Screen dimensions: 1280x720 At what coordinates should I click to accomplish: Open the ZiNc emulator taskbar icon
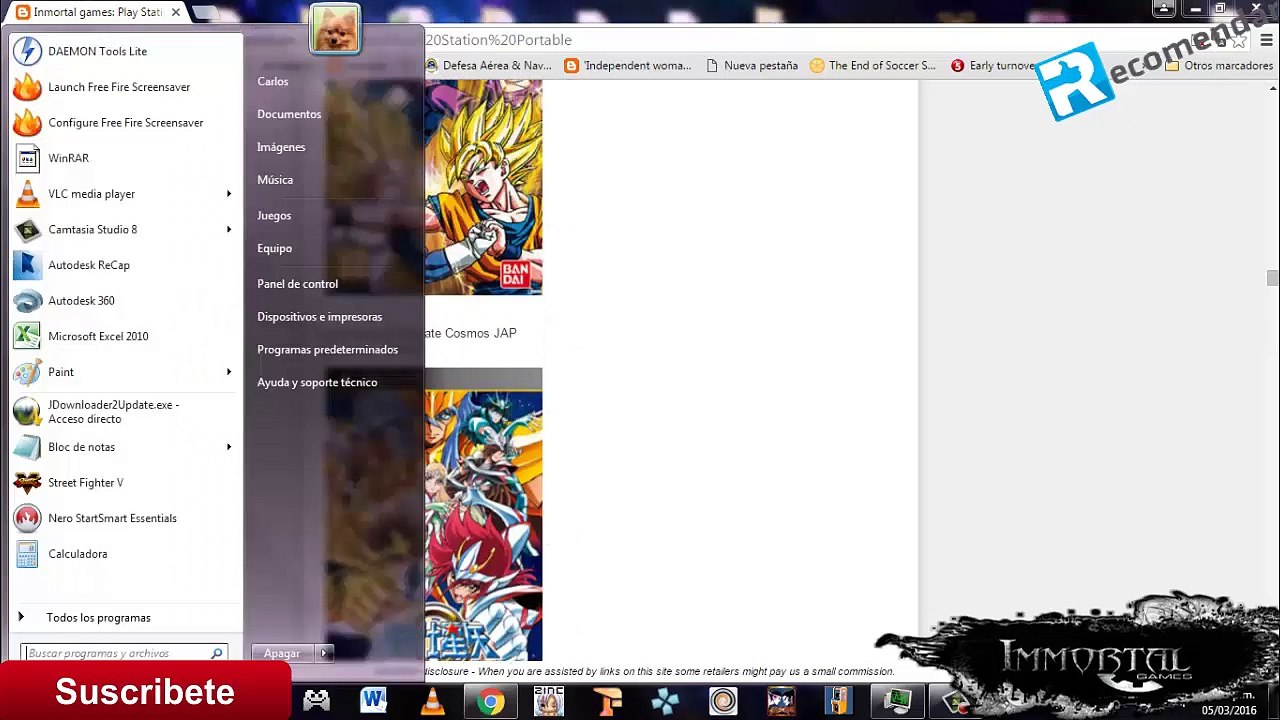coord(548,701)
